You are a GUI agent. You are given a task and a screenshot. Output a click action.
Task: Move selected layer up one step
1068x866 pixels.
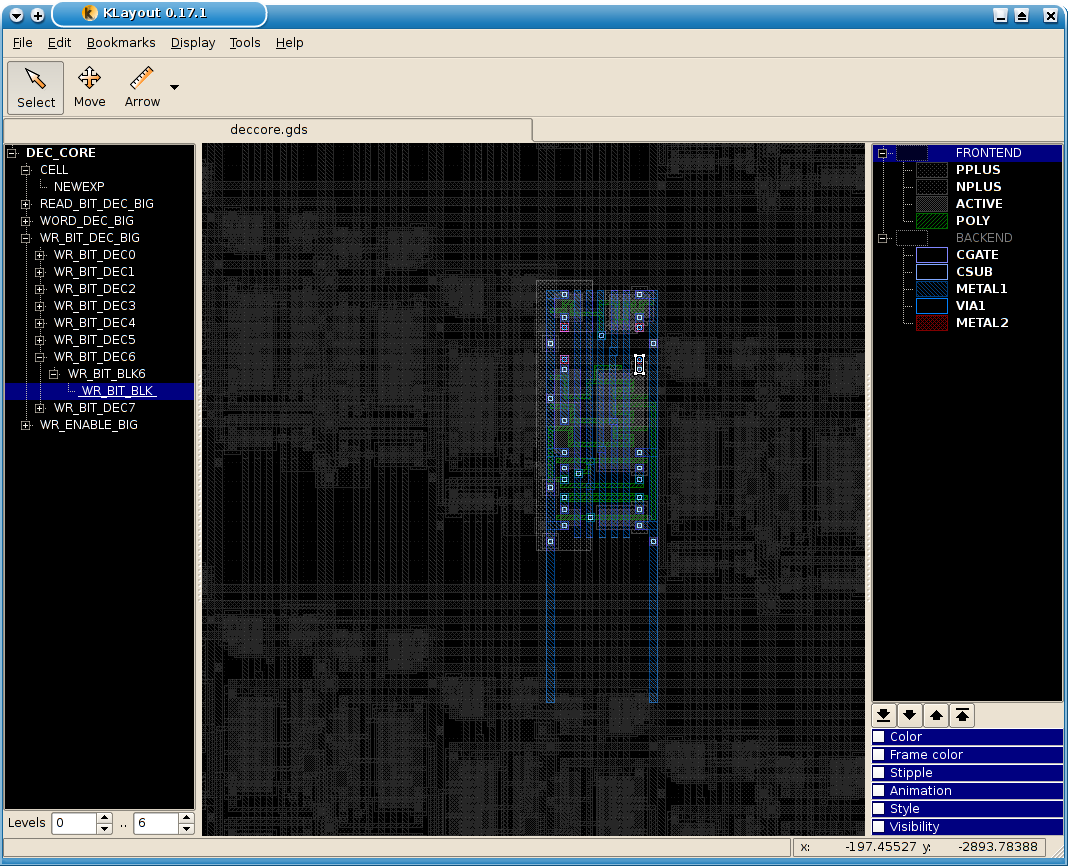(935, 715)
